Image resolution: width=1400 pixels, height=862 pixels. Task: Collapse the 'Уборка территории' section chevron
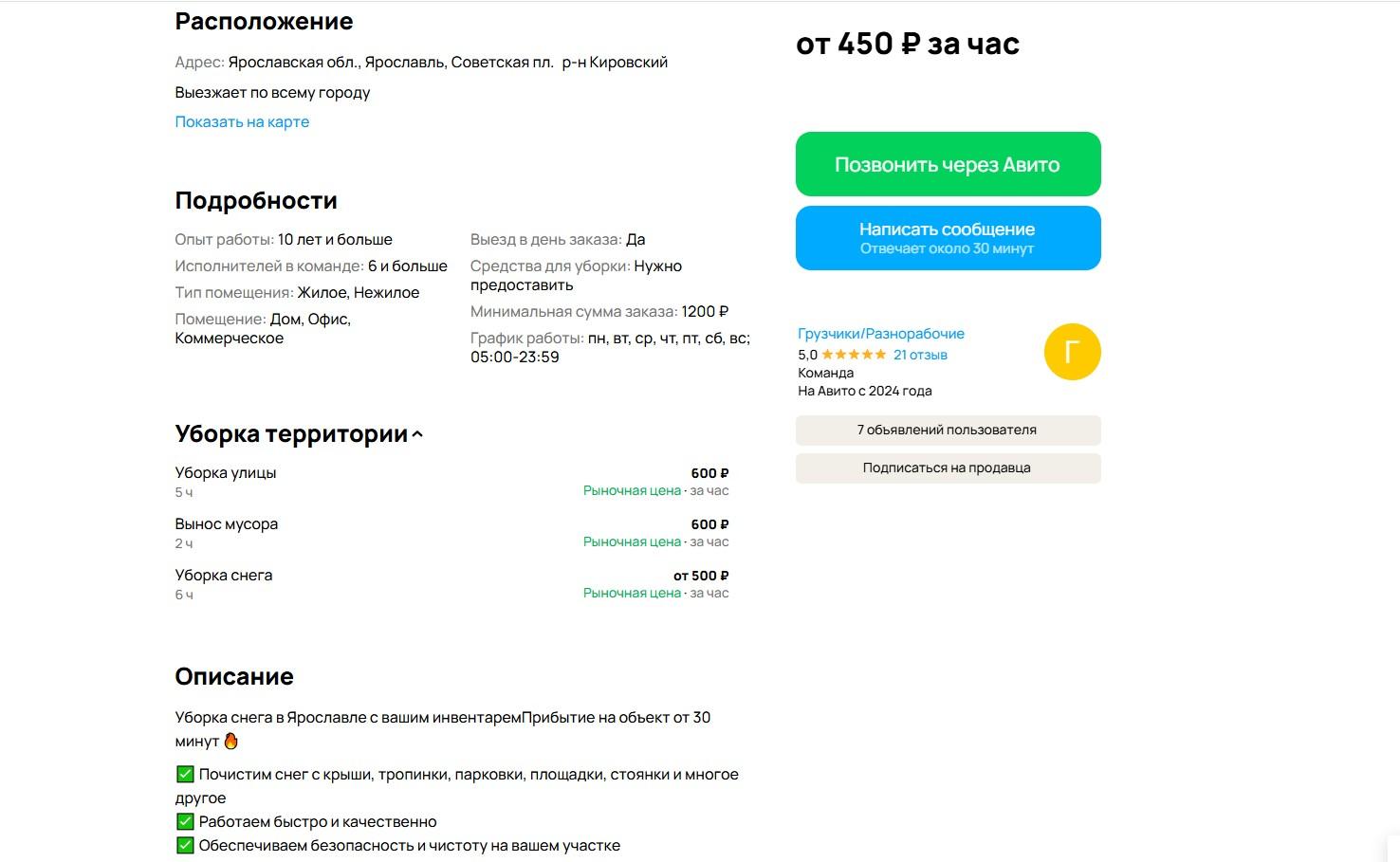coord(417,434)
